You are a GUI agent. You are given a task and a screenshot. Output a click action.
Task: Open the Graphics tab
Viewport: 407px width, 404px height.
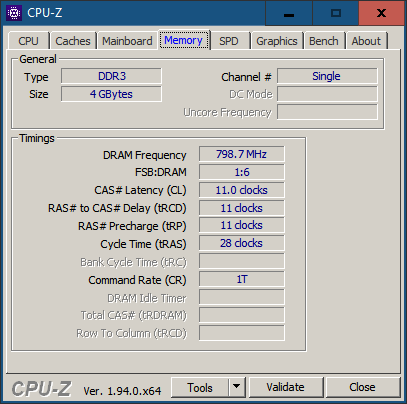277,41
